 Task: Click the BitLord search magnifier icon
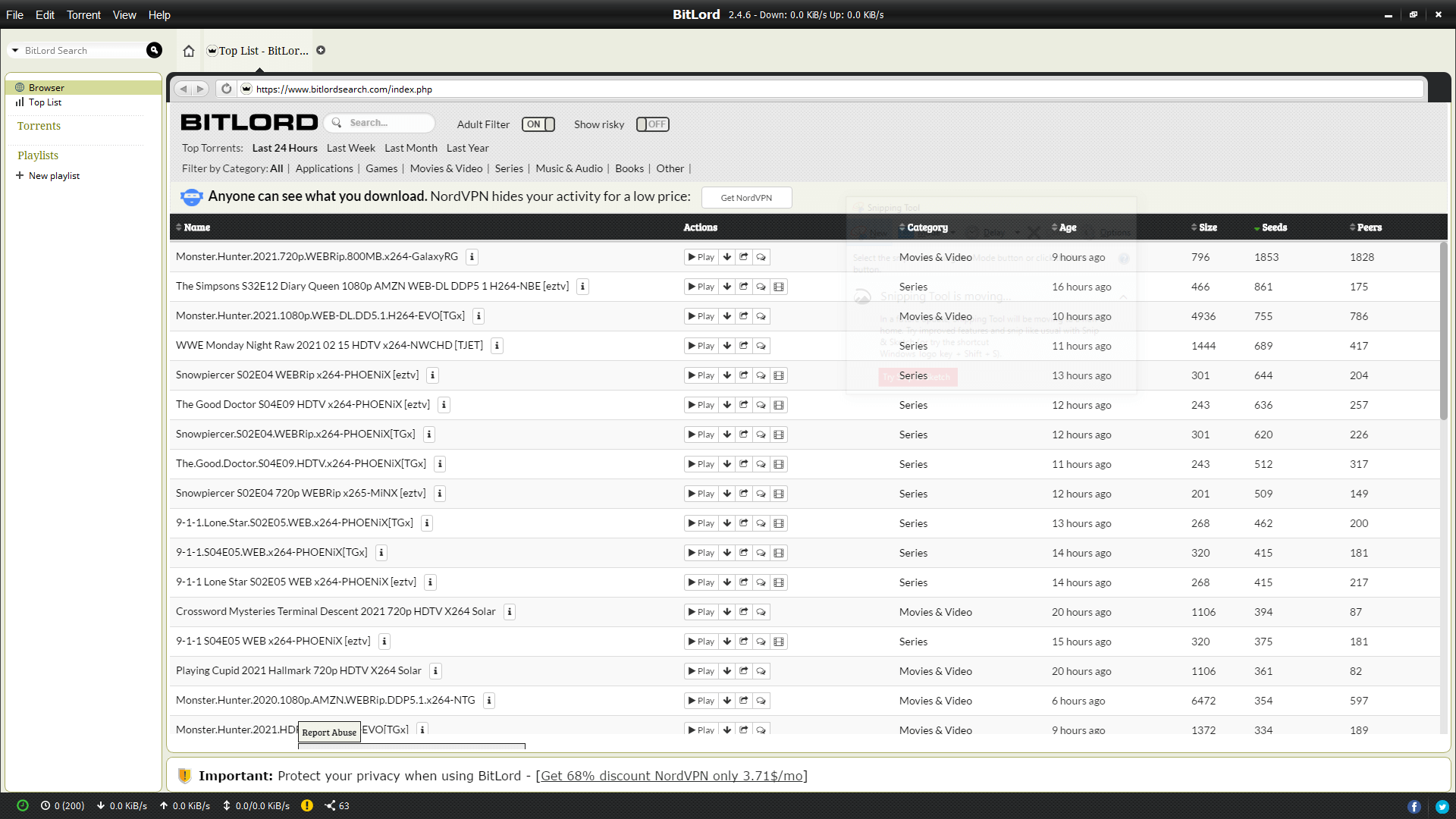click(x=153, y=50)
